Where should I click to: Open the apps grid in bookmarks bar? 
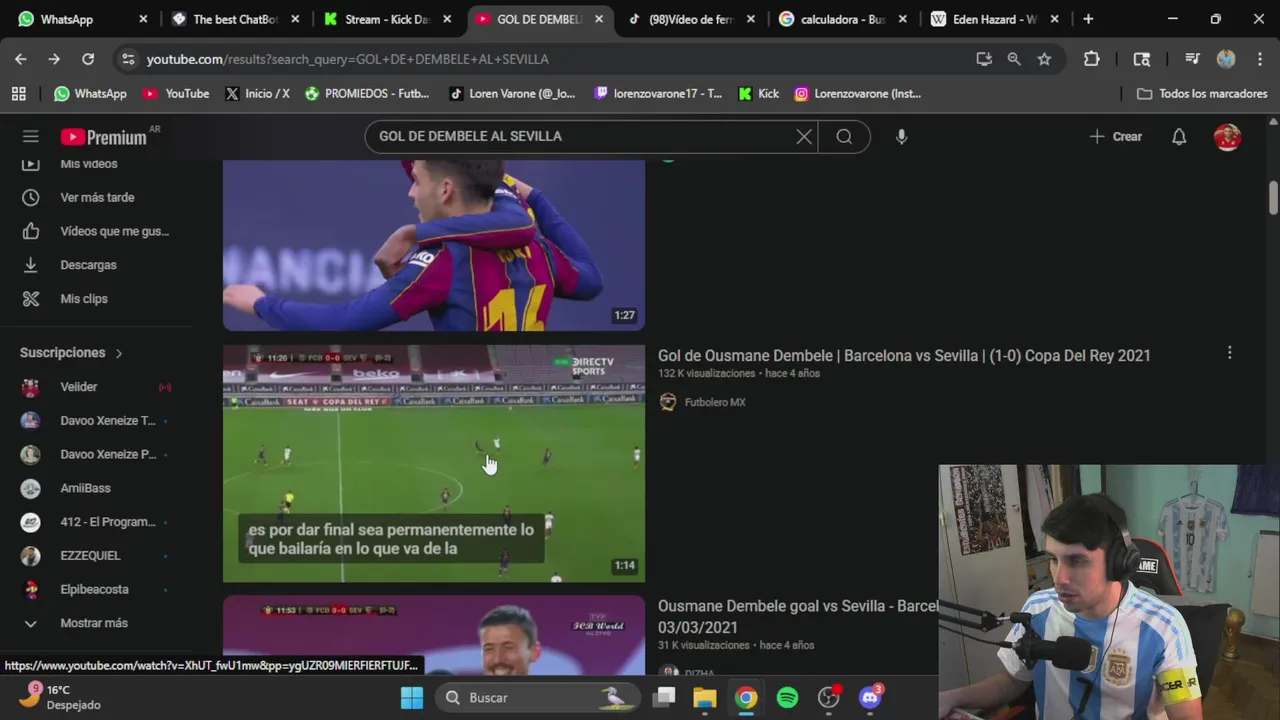[18, 94]
